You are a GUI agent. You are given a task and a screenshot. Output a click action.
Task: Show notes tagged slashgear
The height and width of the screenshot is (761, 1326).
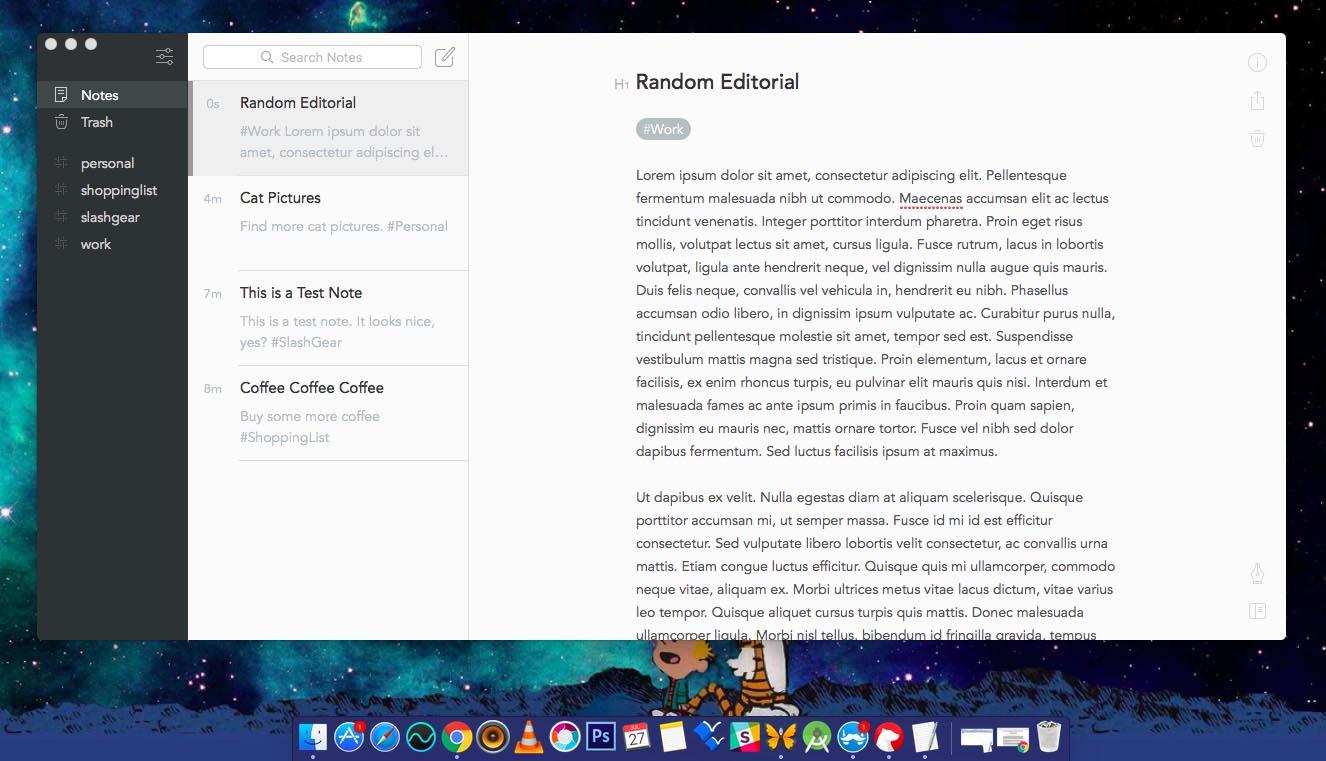pos(110,217)
